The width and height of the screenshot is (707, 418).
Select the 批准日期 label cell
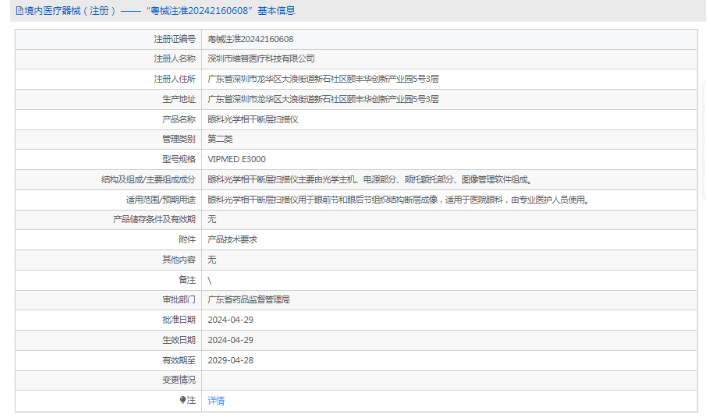108,320
